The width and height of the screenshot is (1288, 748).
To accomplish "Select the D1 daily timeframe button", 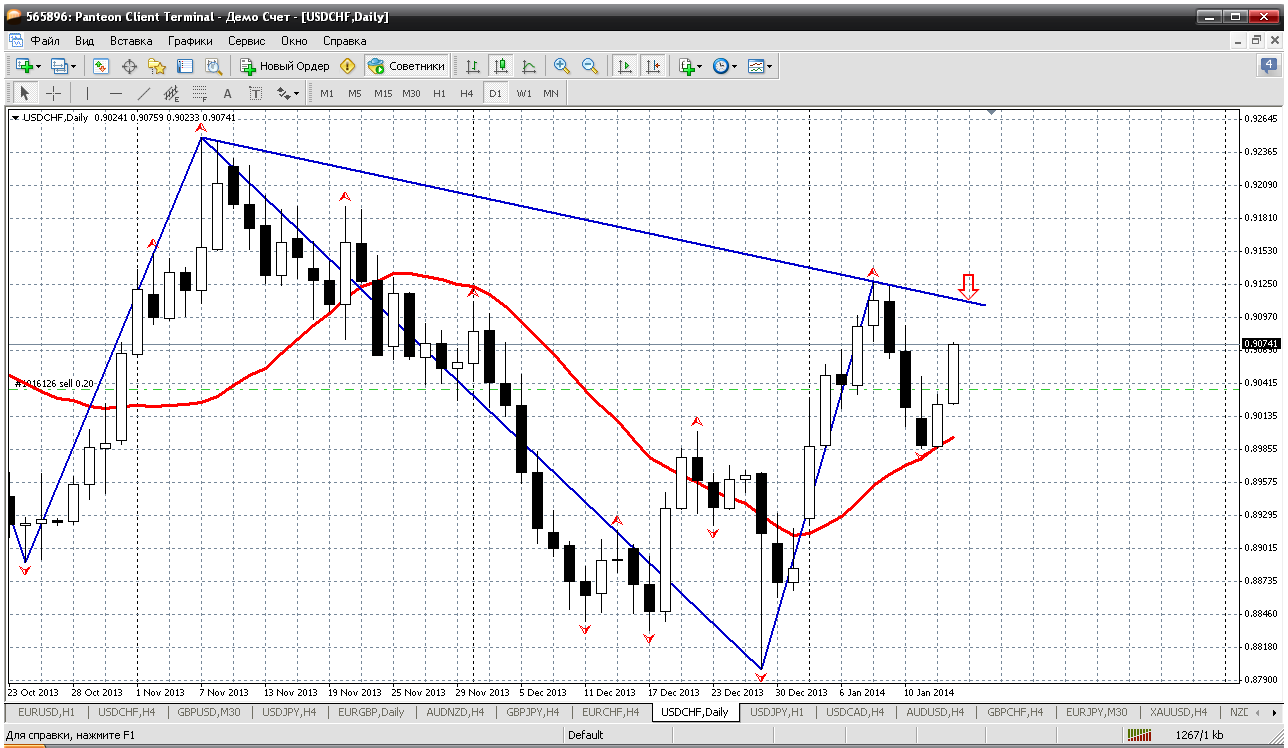I will tap(495, 93).
